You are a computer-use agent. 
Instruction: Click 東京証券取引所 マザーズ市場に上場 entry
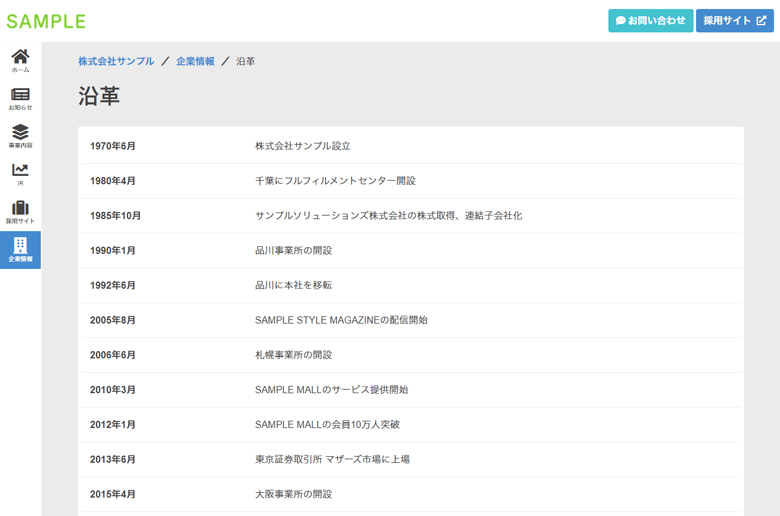(332, 459)
